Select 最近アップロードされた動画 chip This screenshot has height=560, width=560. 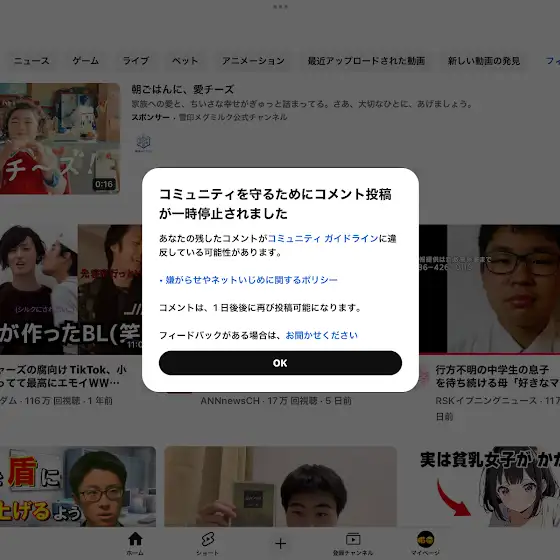pyautogui.click(x=366, y=61)
